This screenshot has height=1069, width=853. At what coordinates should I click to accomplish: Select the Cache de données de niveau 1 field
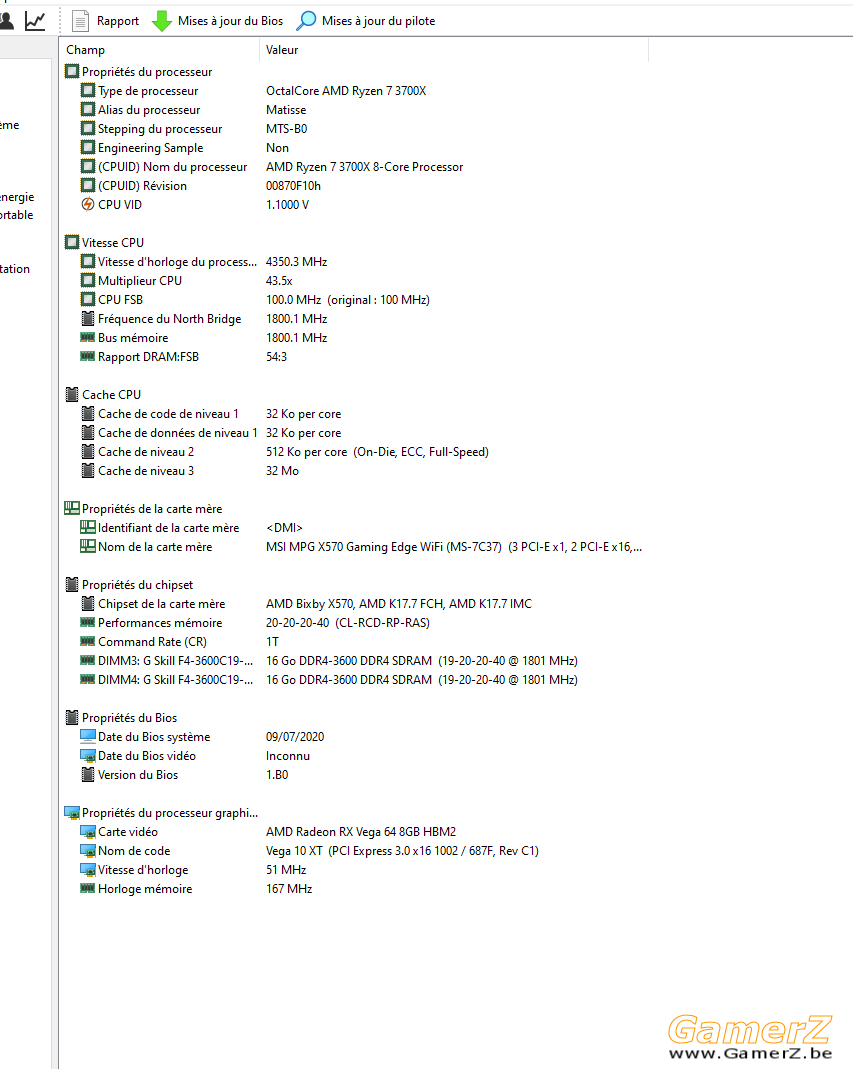pyautogui.click(x=178, y=433)
